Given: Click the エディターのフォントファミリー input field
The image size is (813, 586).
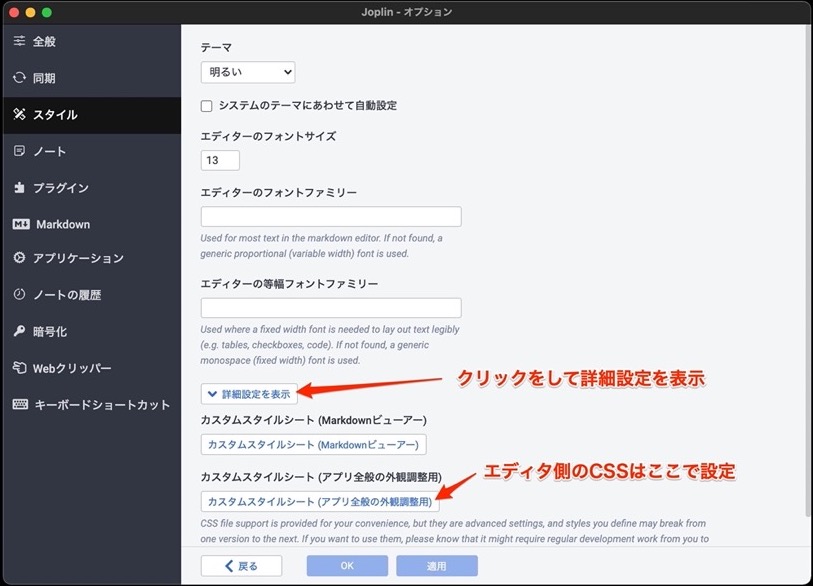Looking at the screenshot, I should (x=330, y=216).
